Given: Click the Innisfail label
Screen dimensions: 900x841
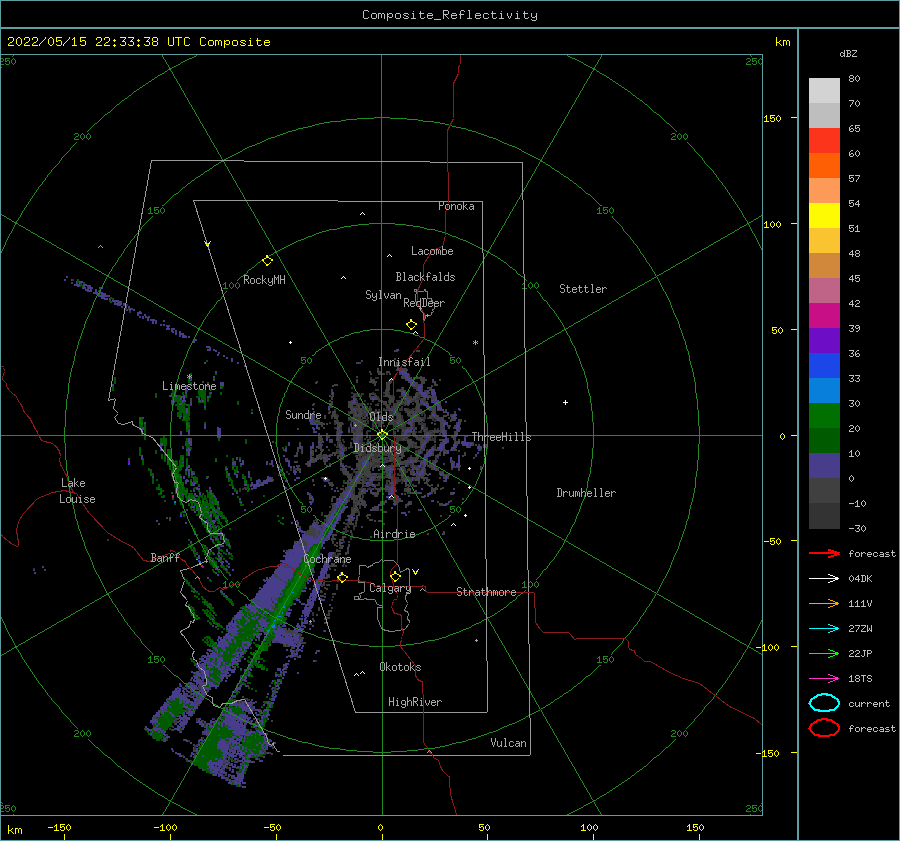Looking at the screenshot, I should 404,362.
